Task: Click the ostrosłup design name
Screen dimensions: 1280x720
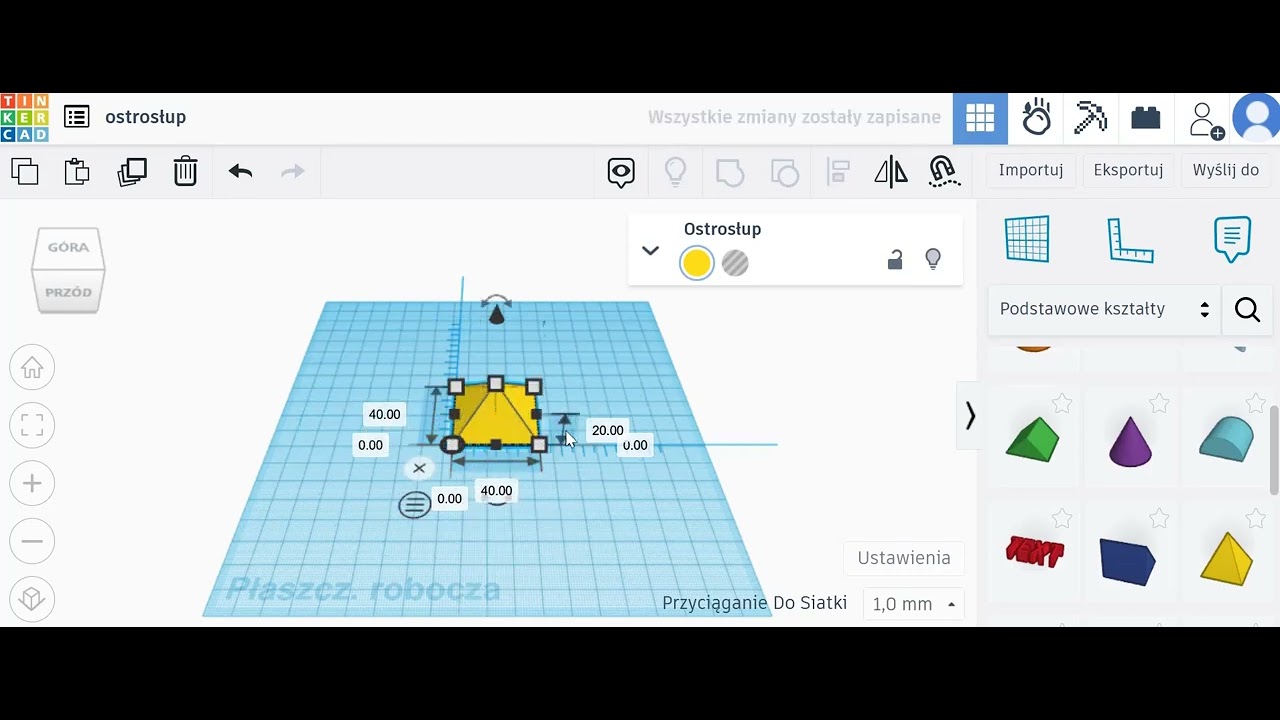Action: [x=146, y=117]
